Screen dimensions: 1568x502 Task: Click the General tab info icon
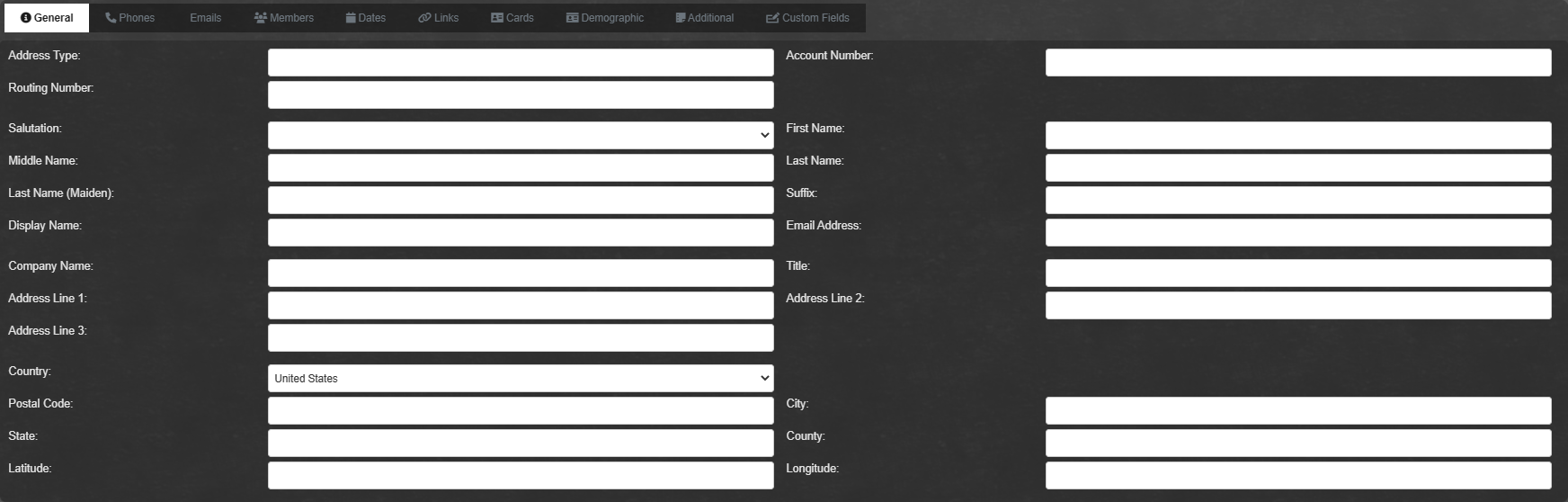pyautogui.click(x=26, y=18)
